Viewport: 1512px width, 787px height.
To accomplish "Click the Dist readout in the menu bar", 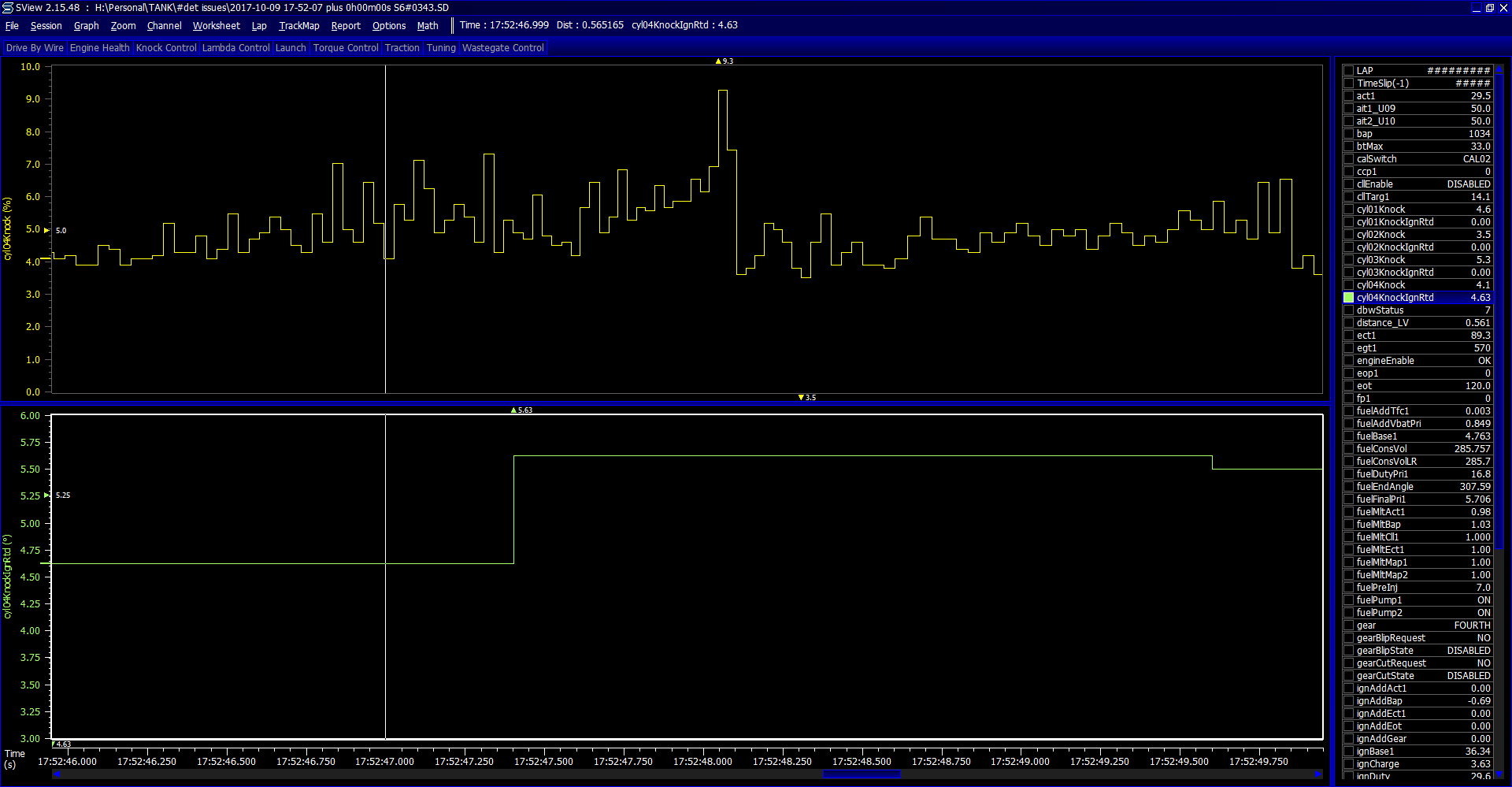I will [590, 25].
